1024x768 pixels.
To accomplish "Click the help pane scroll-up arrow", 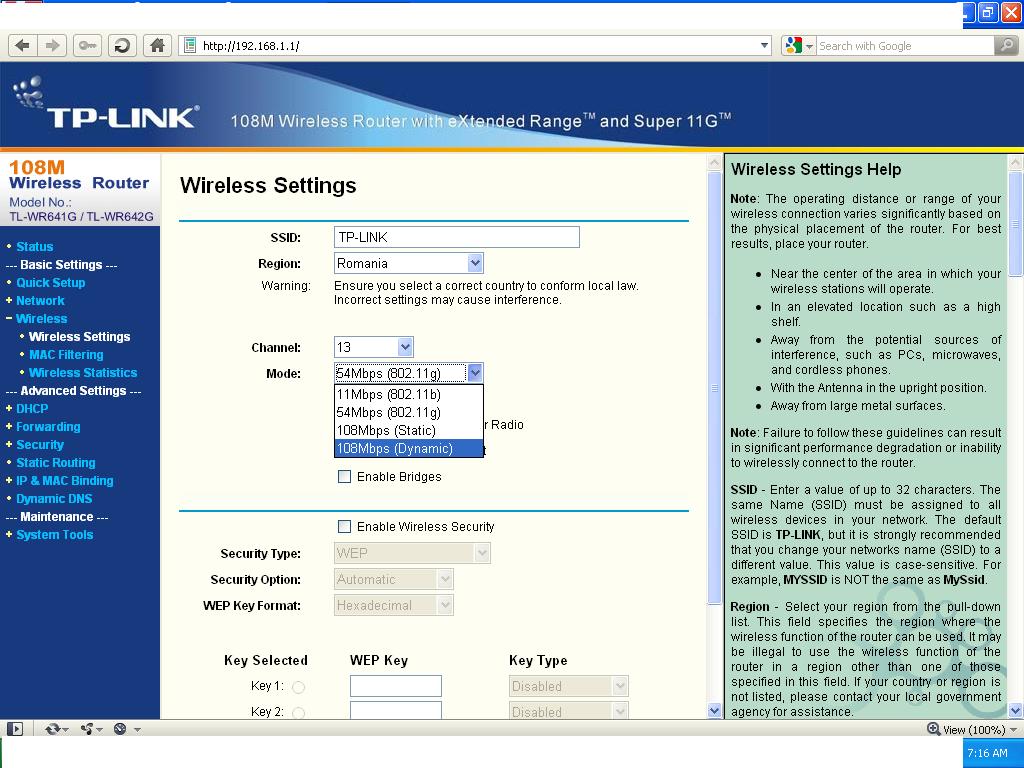I will pos(1016,162).
